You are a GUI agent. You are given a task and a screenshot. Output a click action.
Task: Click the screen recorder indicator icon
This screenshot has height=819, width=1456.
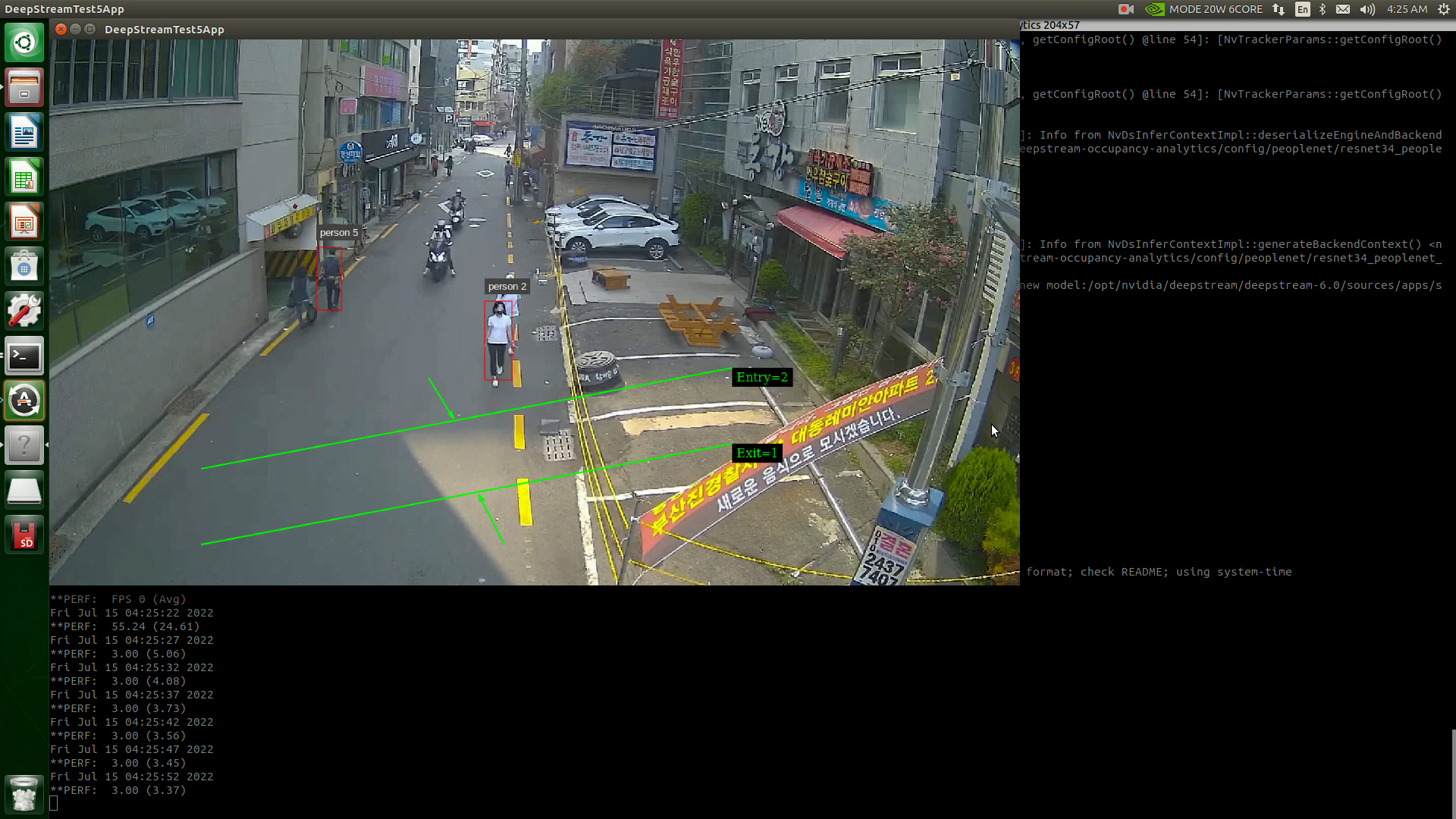coord(1126,9)
